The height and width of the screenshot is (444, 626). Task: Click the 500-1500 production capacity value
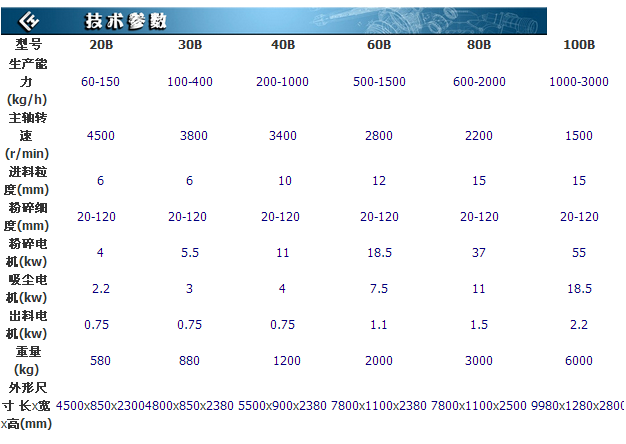click(379, 82)
